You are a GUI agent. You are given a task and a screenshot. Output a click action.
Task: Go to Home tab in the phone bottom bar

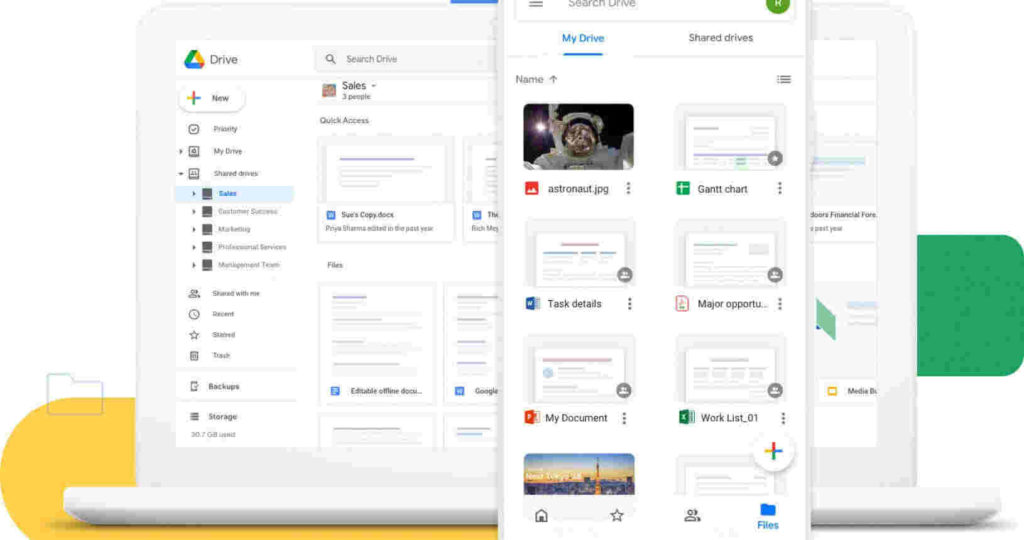pos(541,516)
